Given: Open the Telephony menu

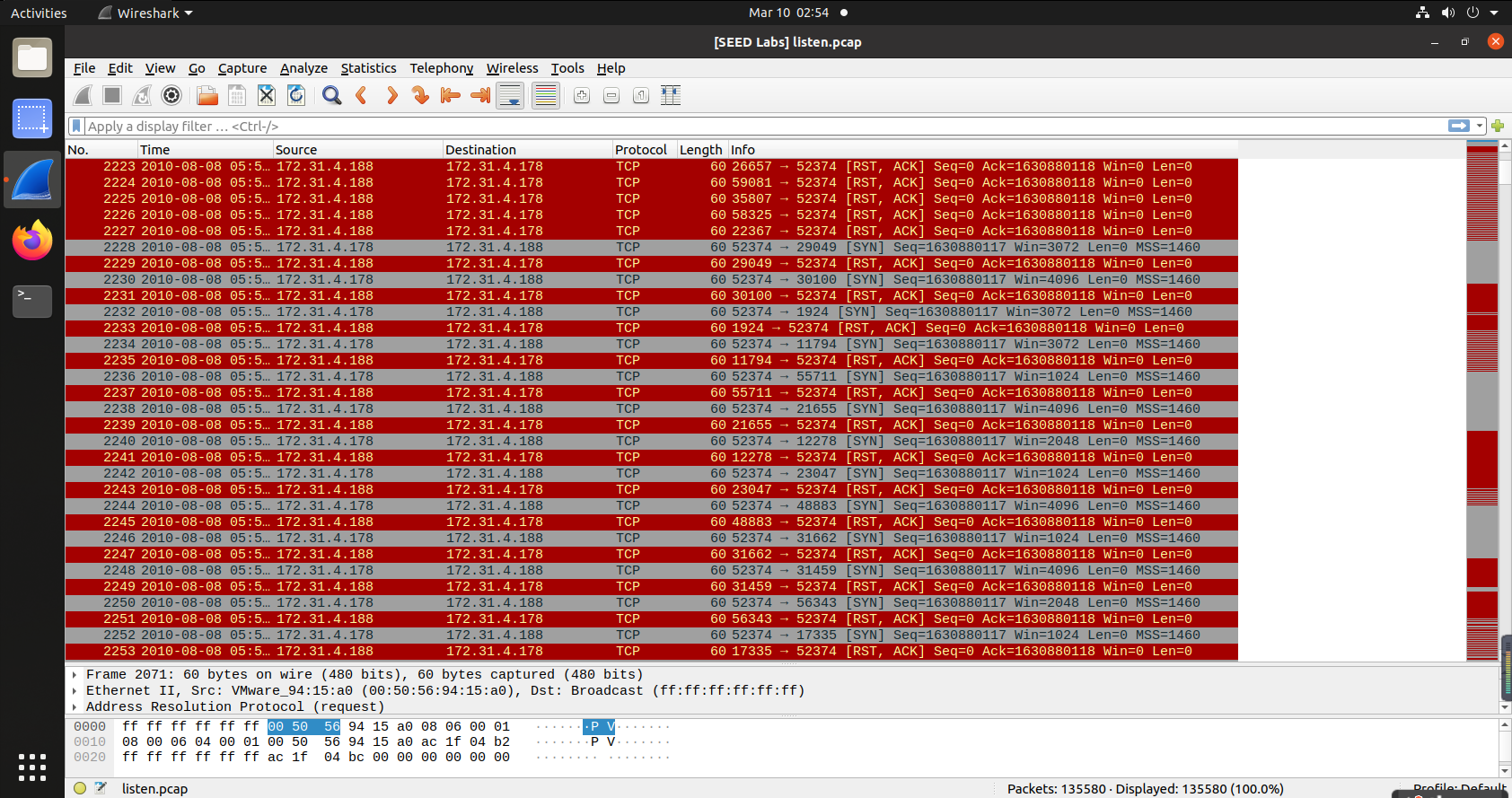Looking at the screenshot, I should (441, 68).
